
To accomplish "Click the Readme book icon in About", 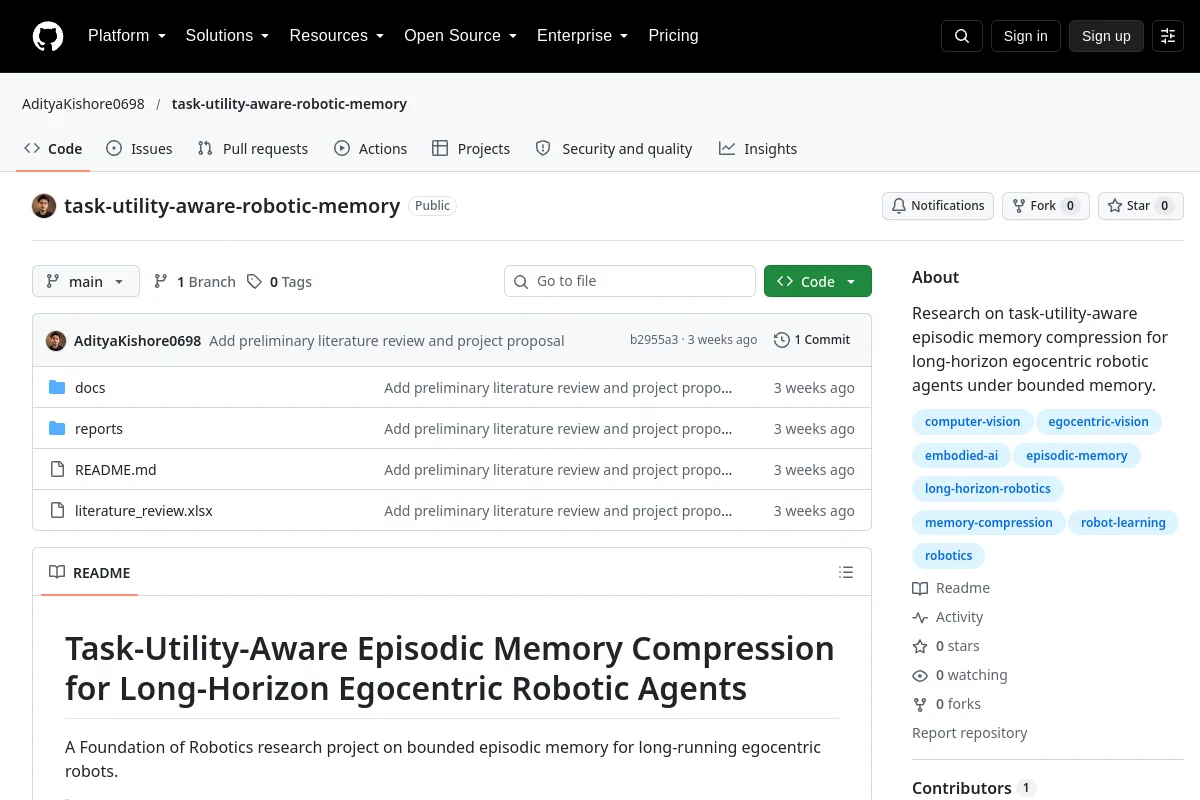I will (x=920, y=589).
